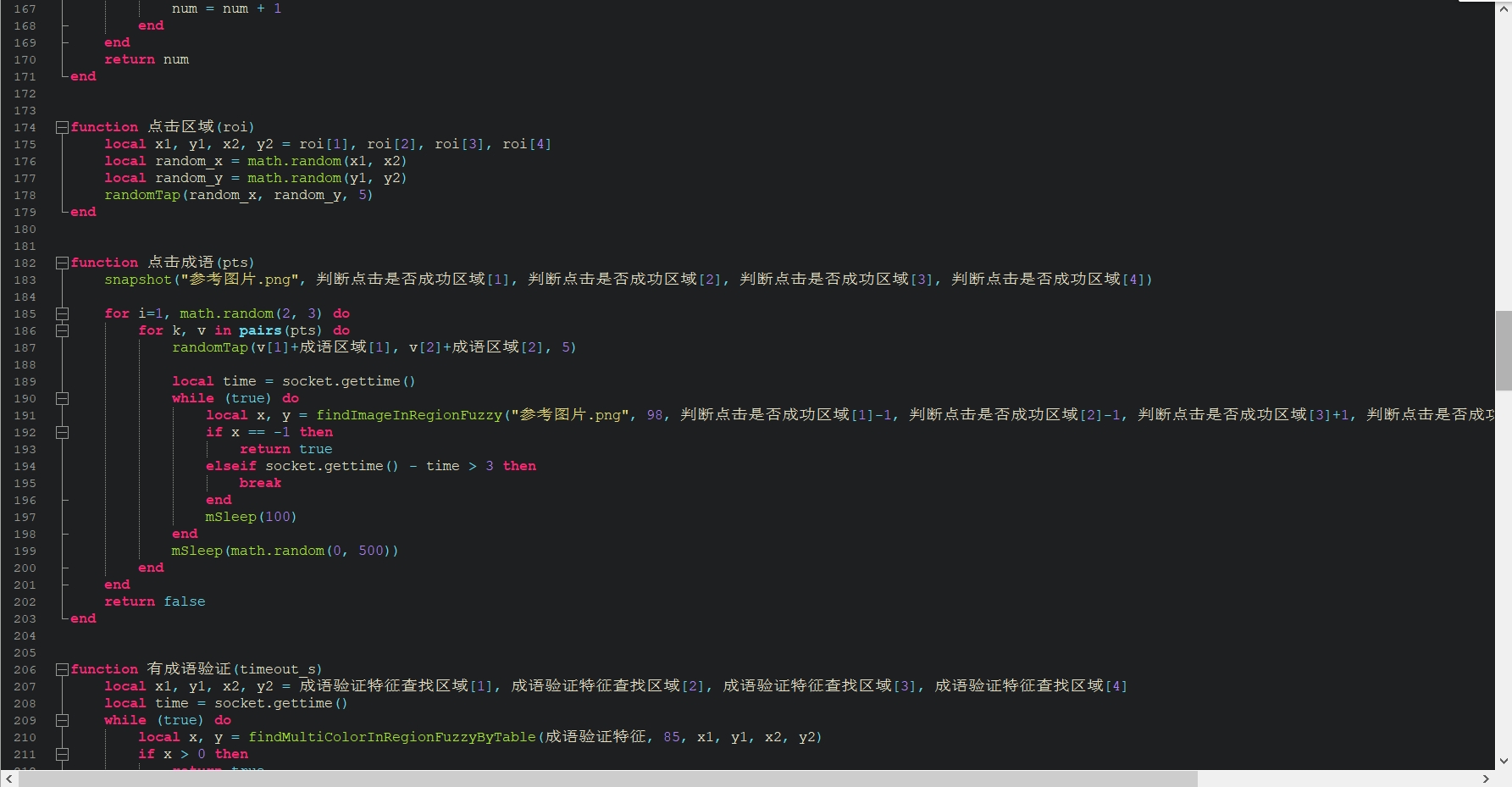Click 'mSleep(100)' on line 197
The height and width of the screenshot is (787, 1512).
click(251, 517)
